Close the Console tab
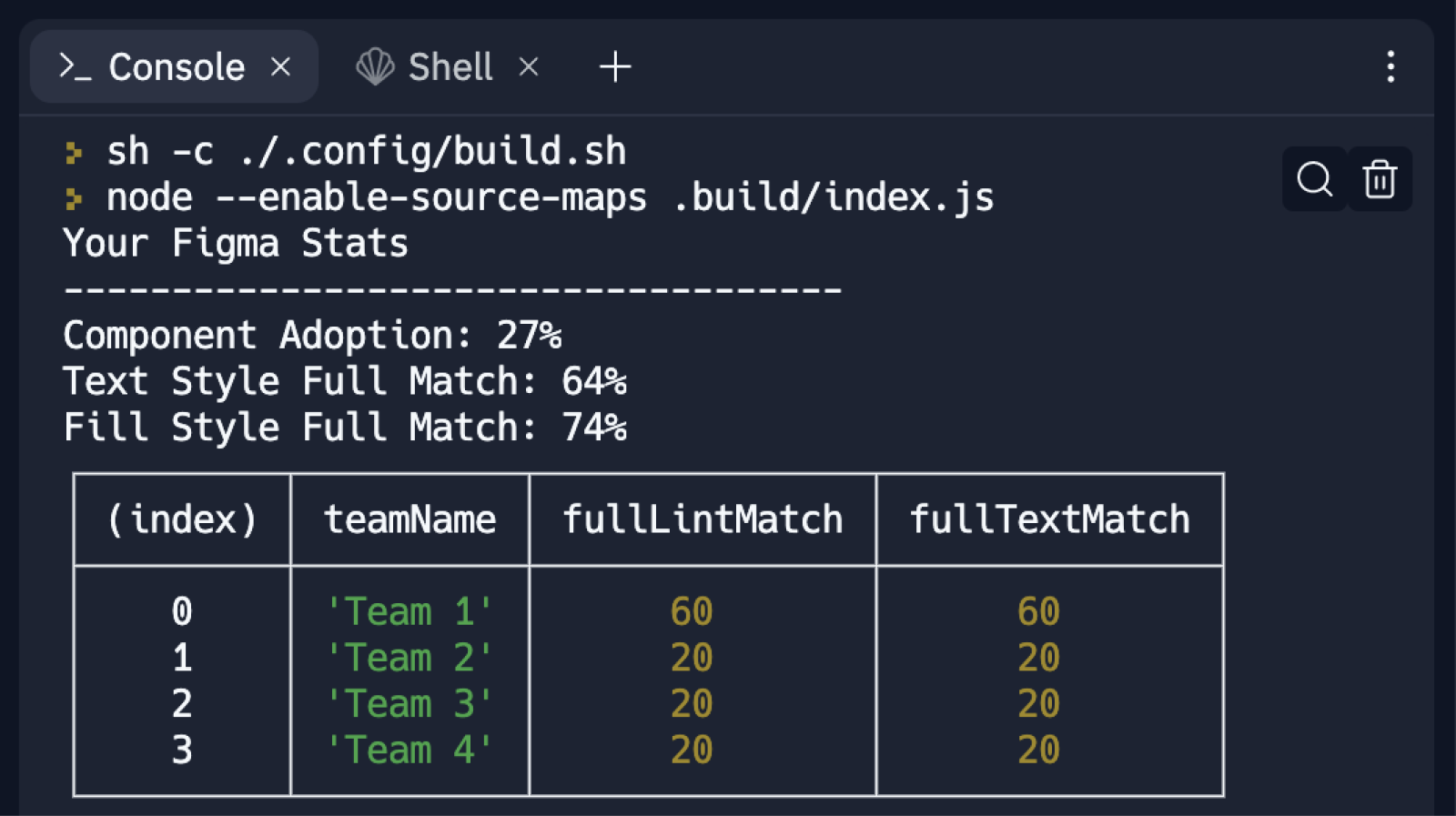The image size is (1456, 816). 280,66
